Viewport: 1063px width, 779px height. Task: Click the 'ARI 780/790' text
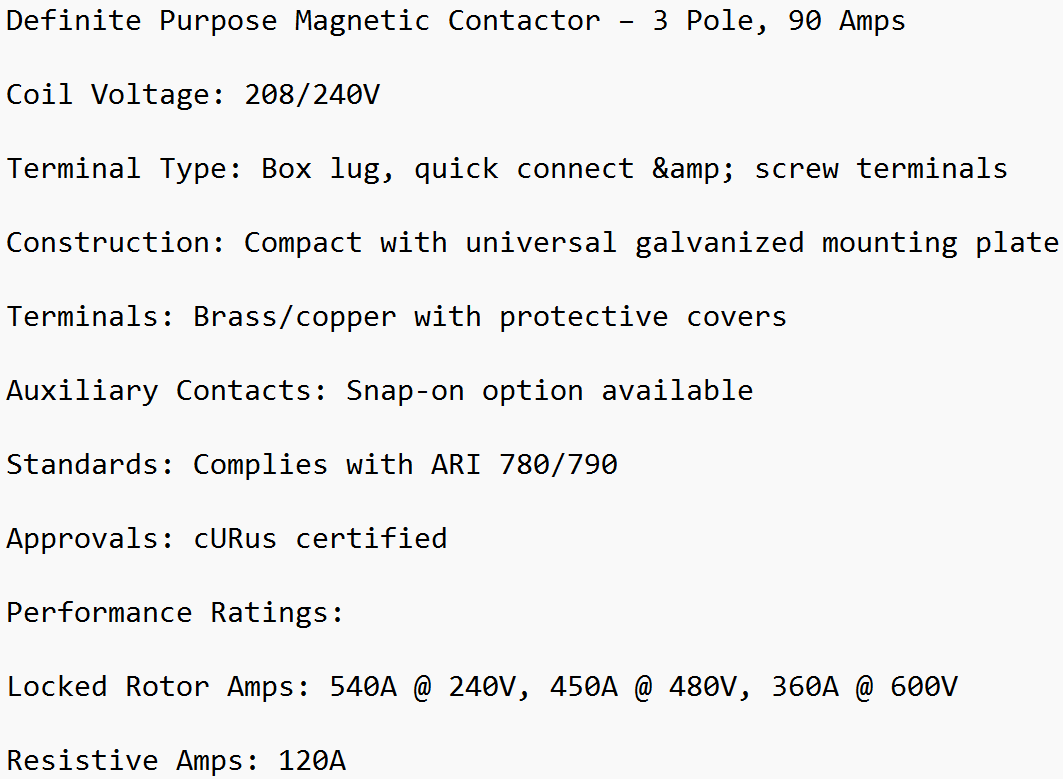pos(524,465)
